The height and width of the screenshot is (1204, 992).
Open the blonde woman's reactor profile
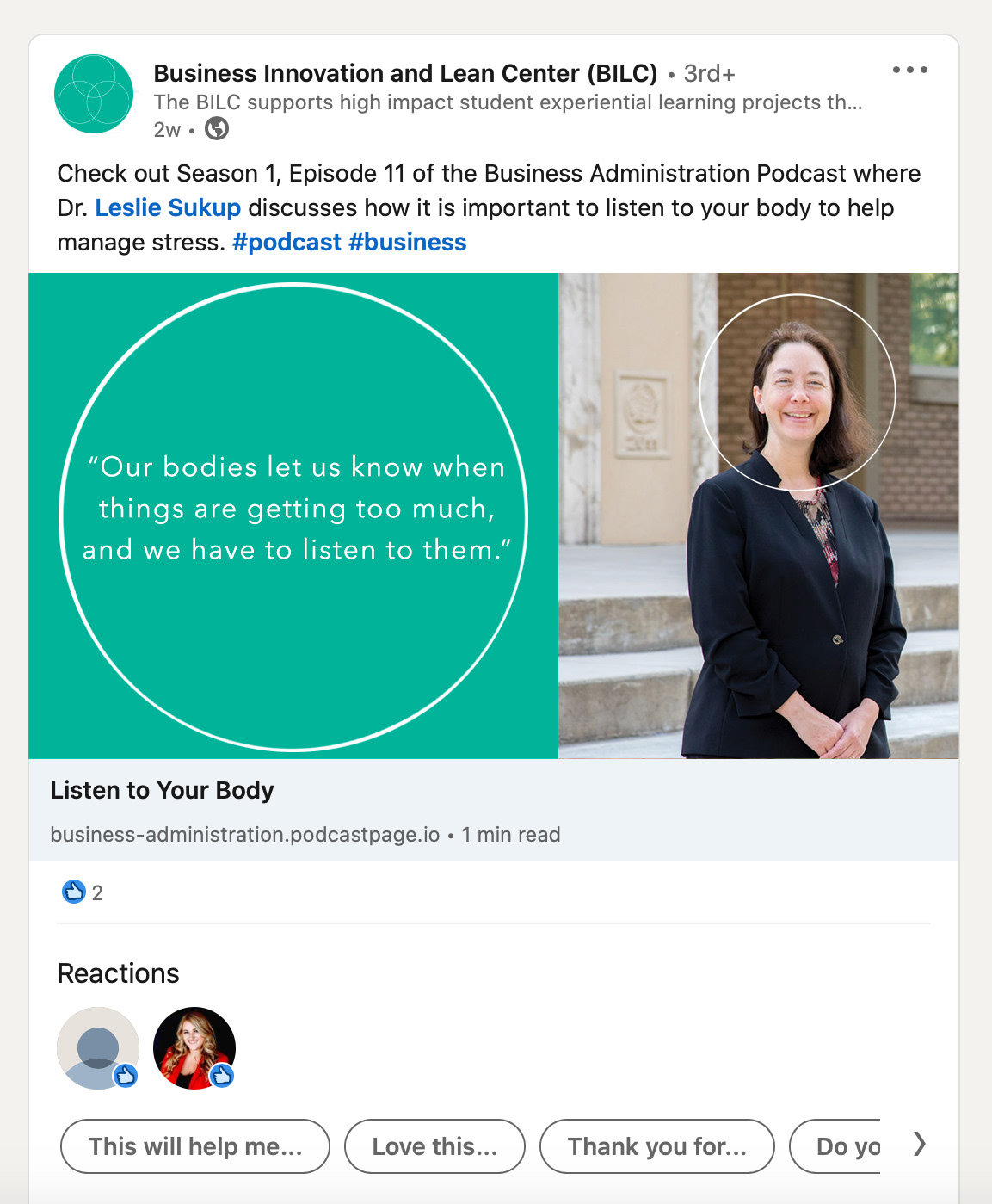[194, 1047]
